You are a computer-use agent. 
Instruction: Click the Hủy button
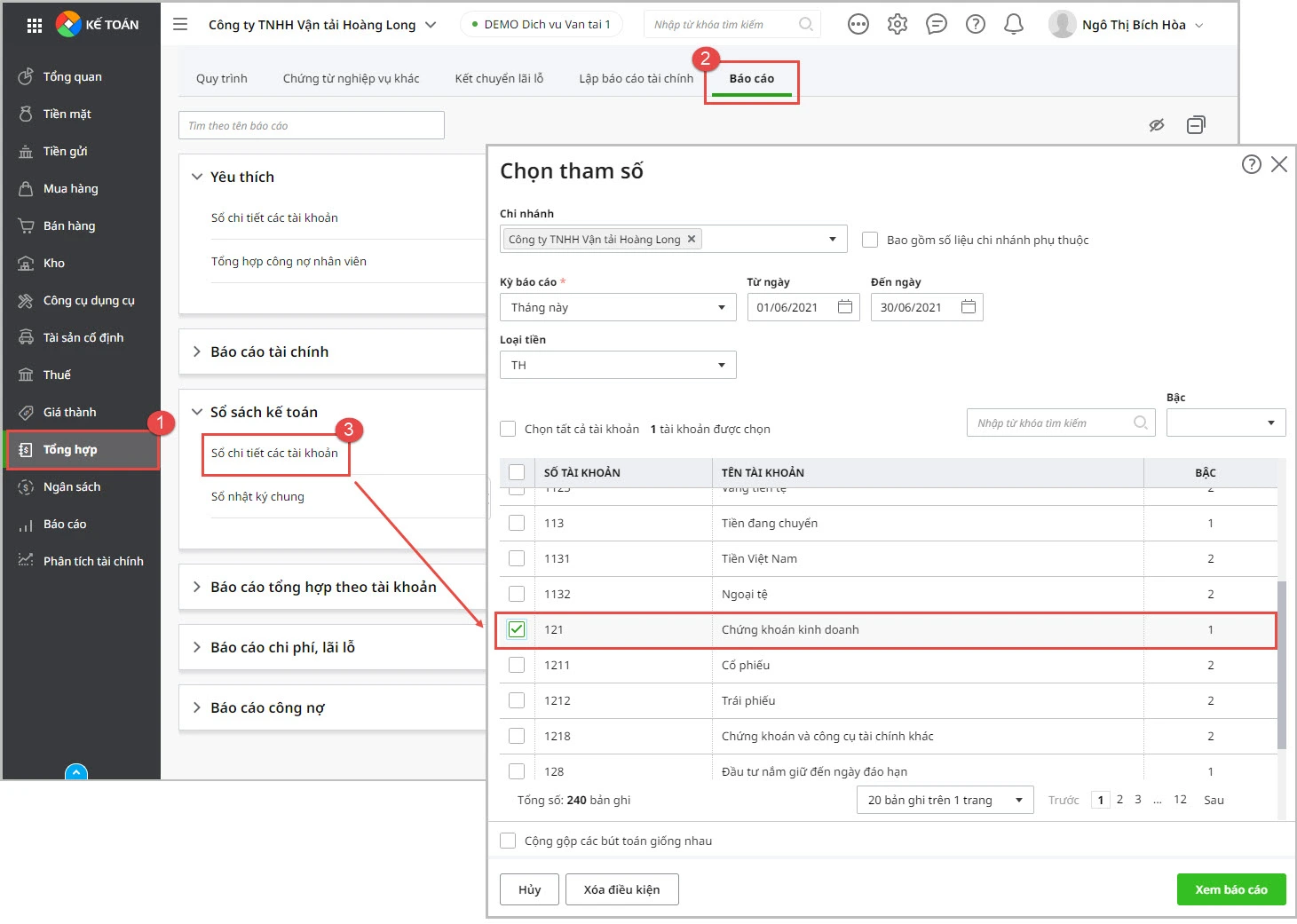(x=530, y=889)
